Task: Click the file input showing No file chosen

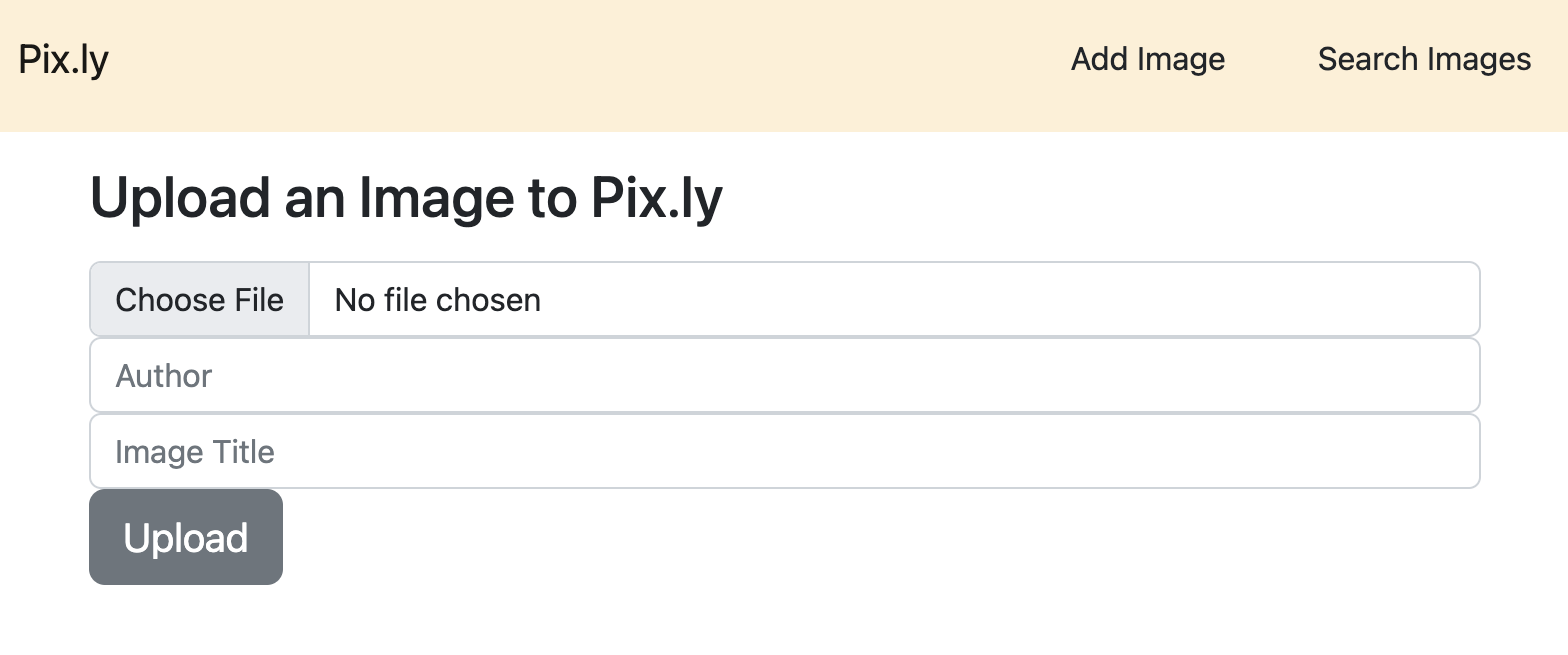Action: (437, 299)
